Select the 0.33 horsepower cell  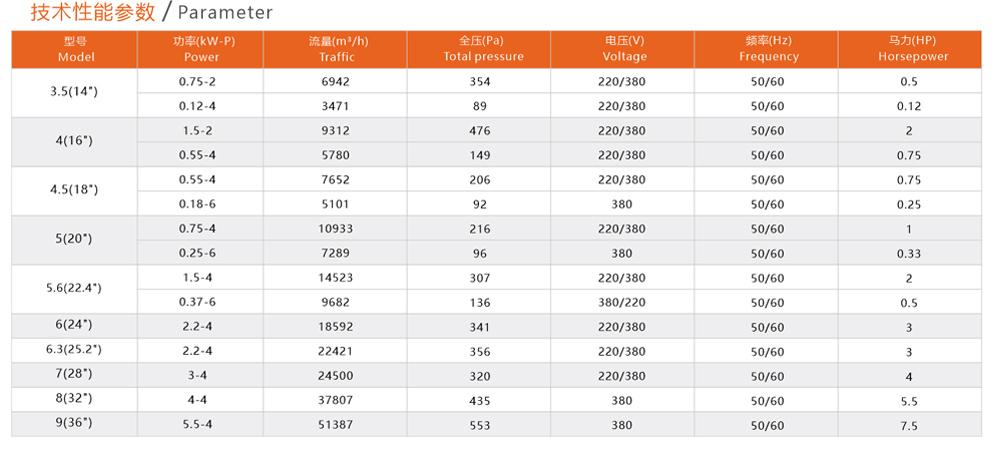click(x=909, y=253)
